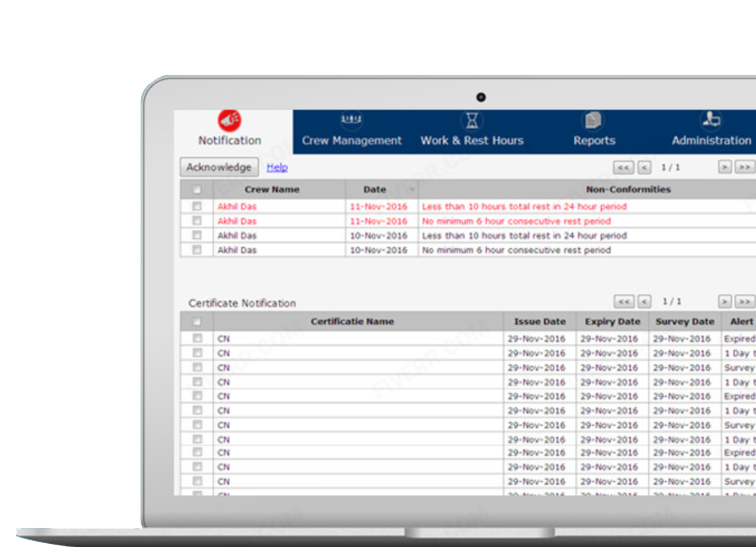Switch to the Crew Management tab

point(352,141)
